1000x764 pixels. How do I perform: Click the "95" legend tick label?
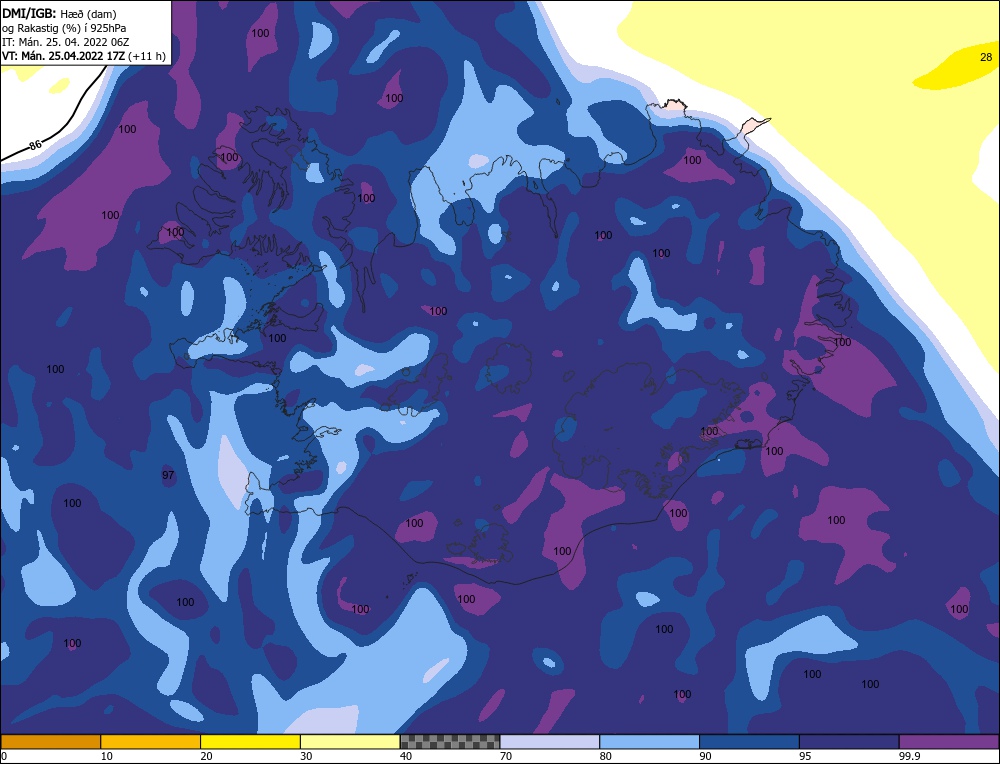pos(805,756)
